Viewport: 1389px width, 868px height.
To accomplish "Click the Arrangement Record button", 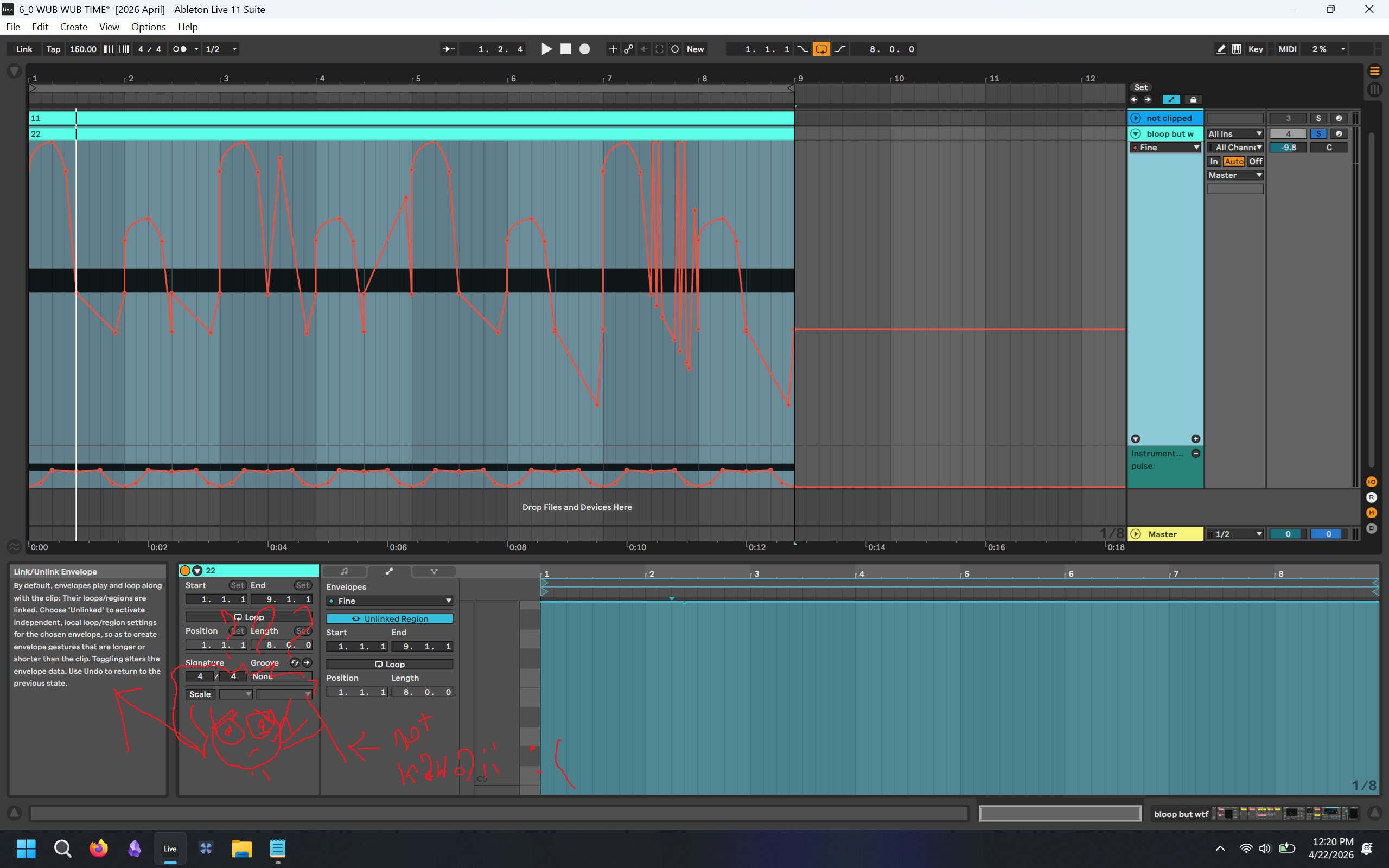I will pos(584,49).
